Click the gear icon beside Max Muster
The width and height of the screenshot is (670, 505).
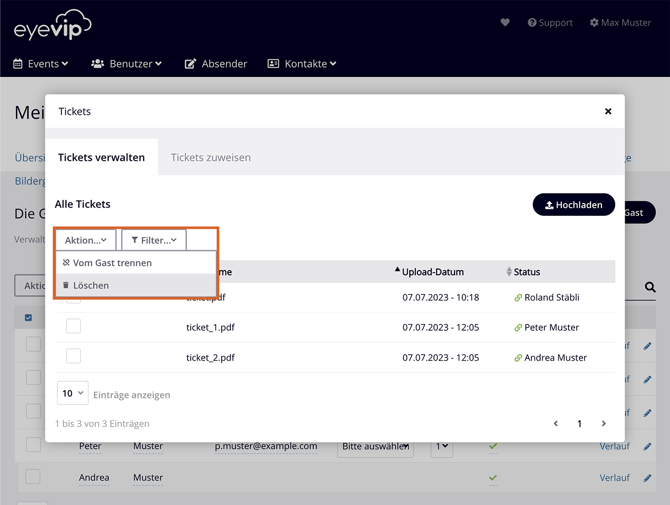click(594, 23)
